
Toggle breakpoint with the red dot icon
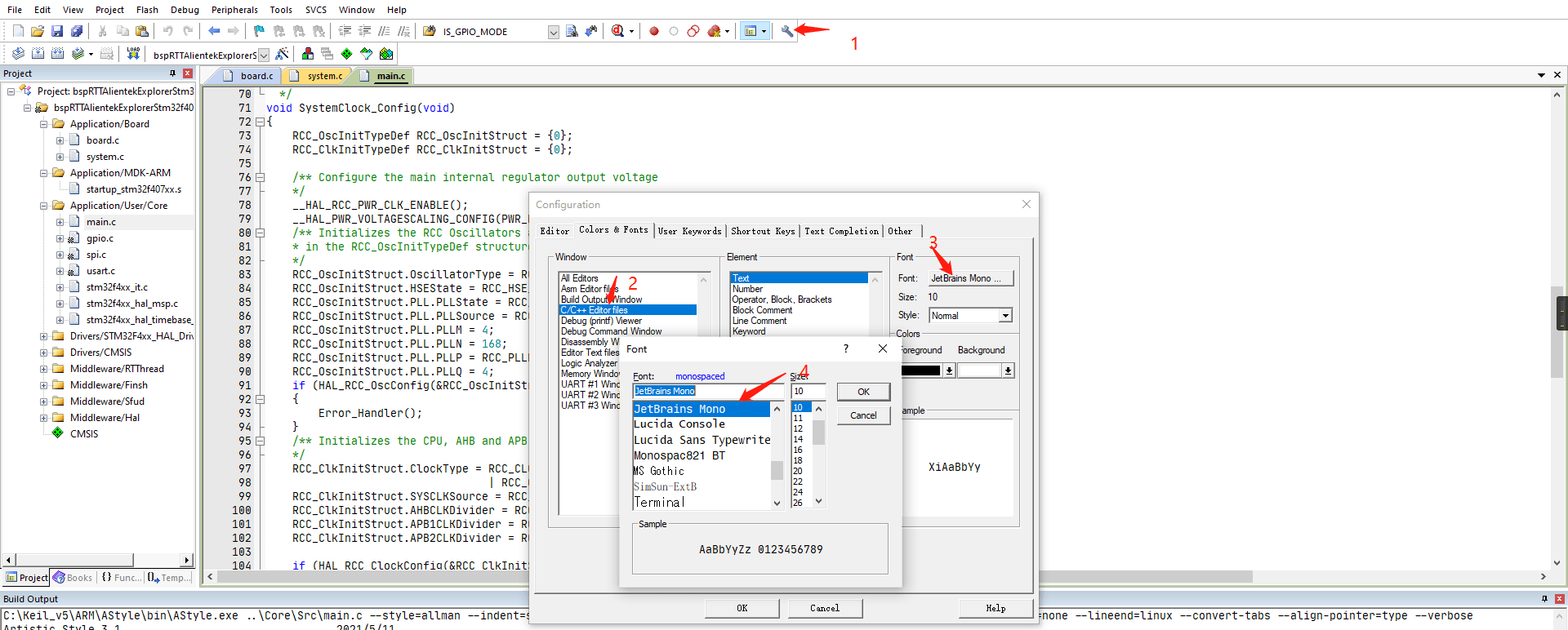coord(653,31)
